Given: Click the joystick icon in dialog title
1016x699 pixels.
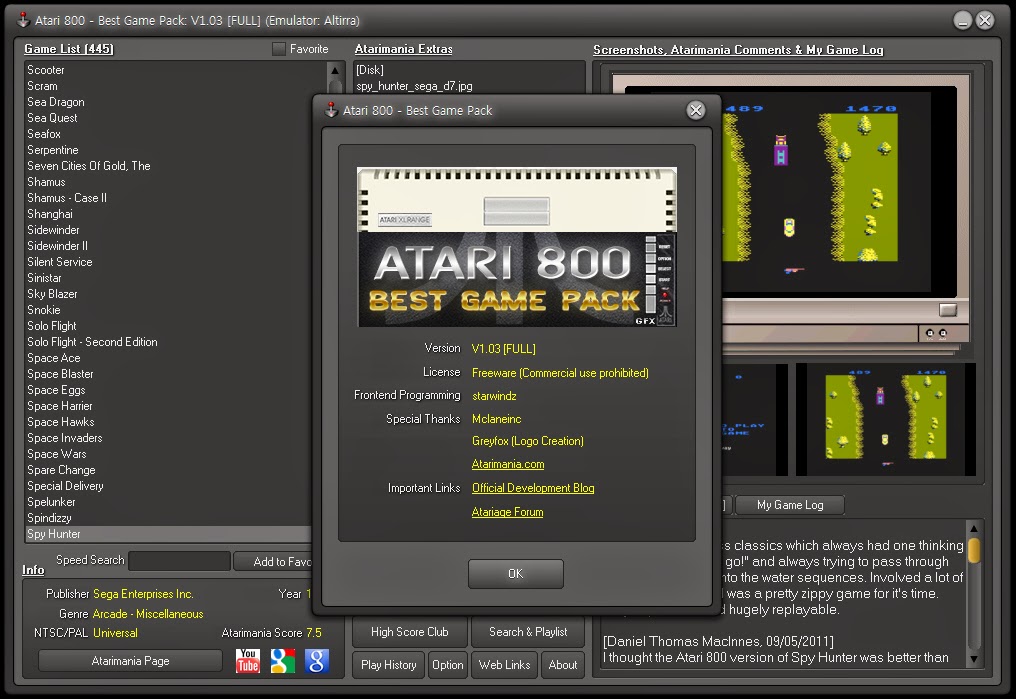Looking at the screenshot, I should click(x=331, y=110).
